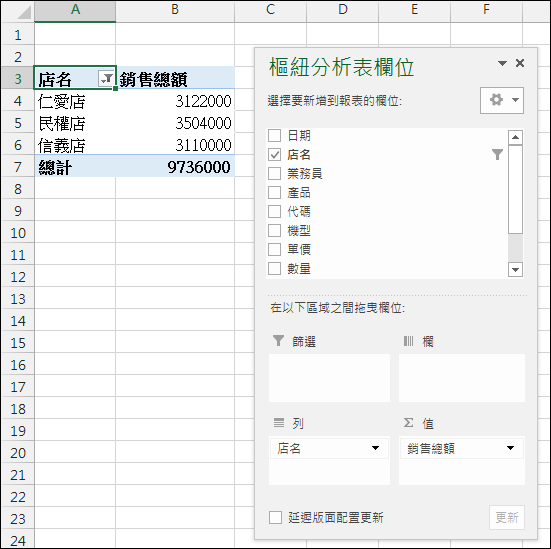
Task: Select the 仁愛店 cell
Action: [x=75, y=101]
